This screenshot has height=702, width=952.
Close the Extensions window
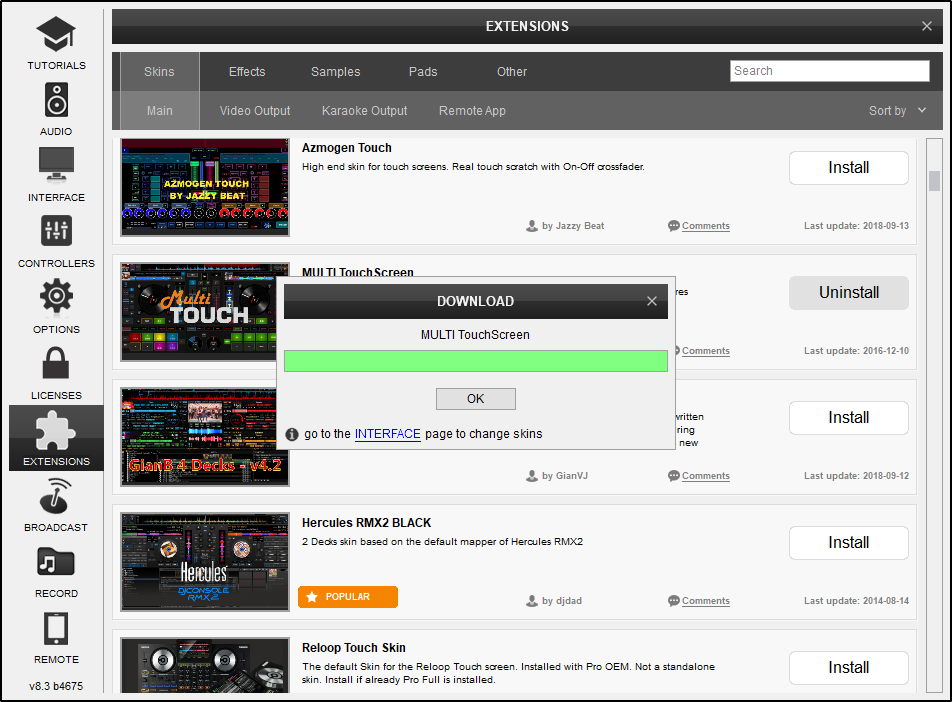pos(926,26)
